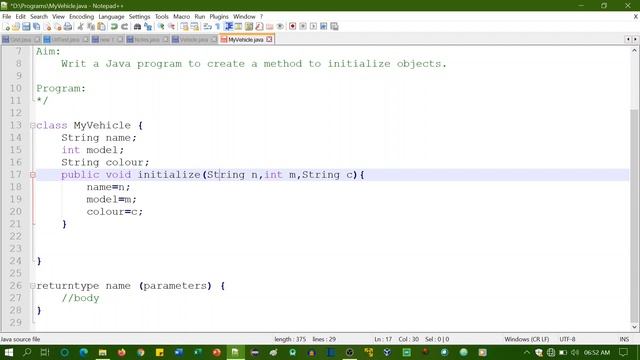
Task: Open the Function List panel icon
Action: point(259,27)
